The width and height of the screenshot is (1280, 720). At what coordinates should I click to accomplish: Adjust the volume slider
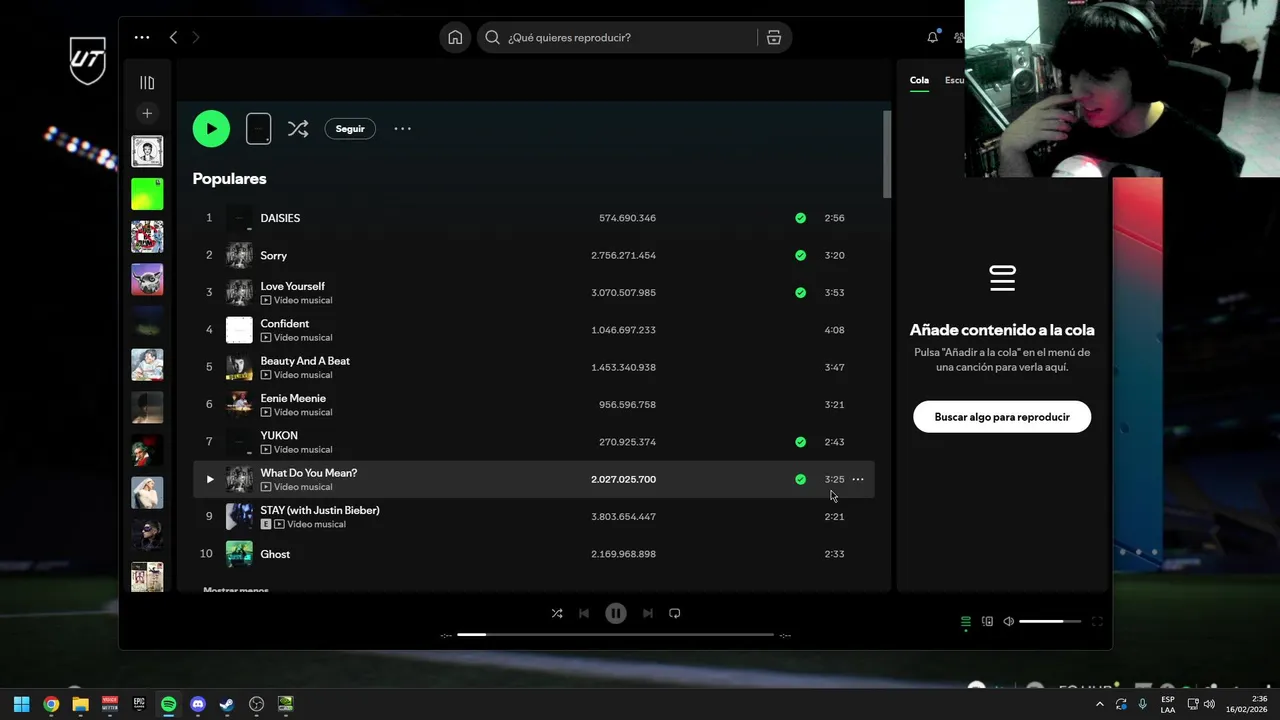click(1050, 621)
